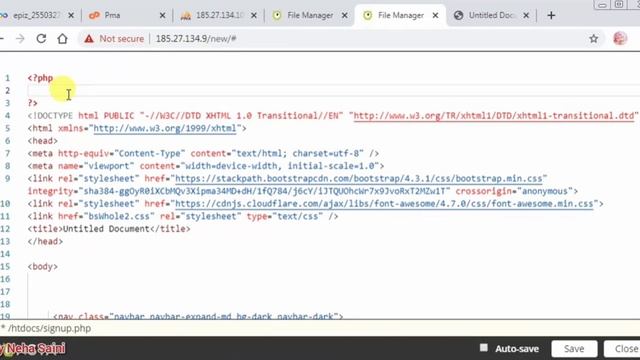Click the <body> tag on line 15
The height and width of the screenshot is (360, 640).
pyautogui.click(x=43, y=267)
